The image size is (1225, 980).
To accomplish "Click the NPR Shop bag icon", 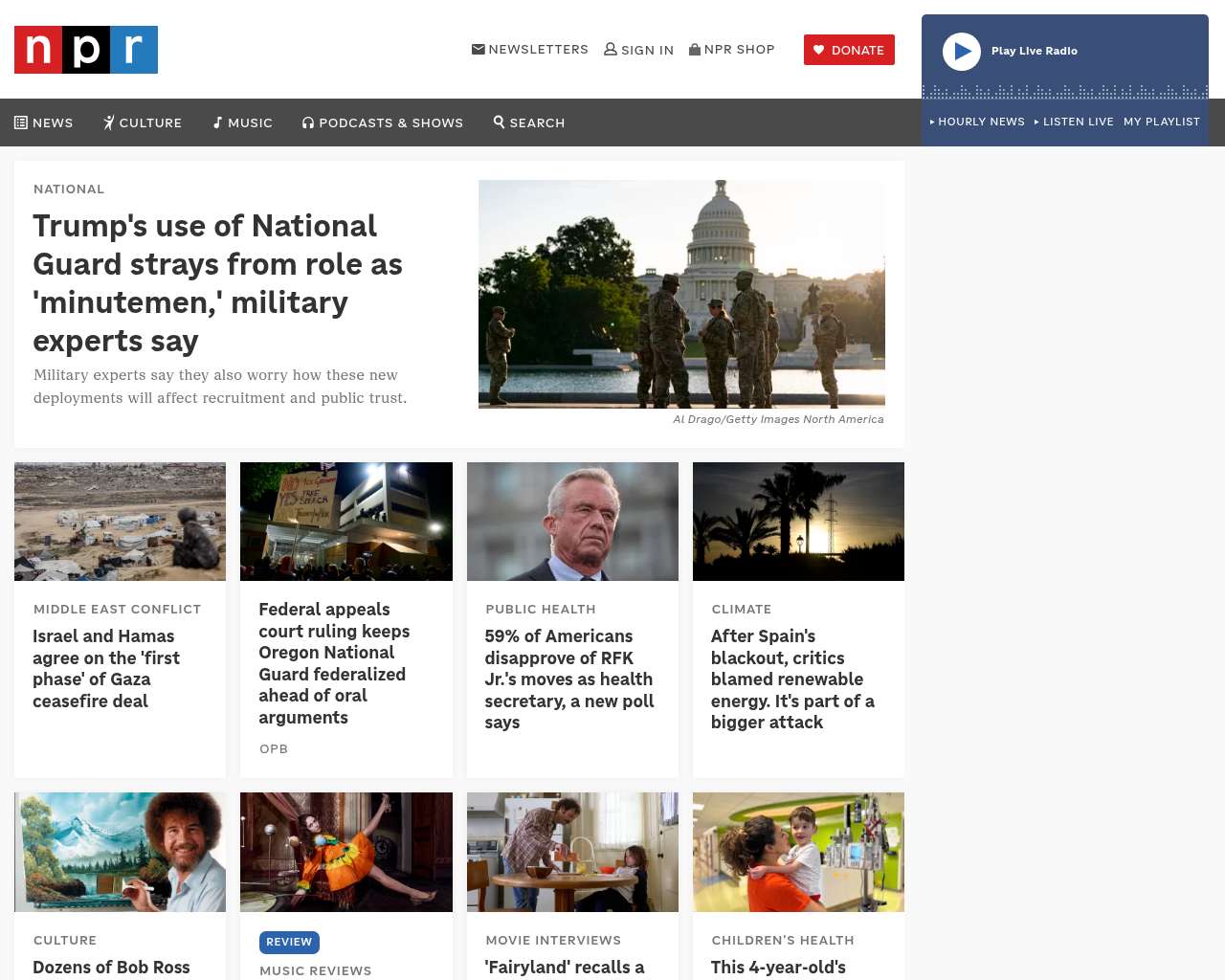I will click(x=695, y=49).
